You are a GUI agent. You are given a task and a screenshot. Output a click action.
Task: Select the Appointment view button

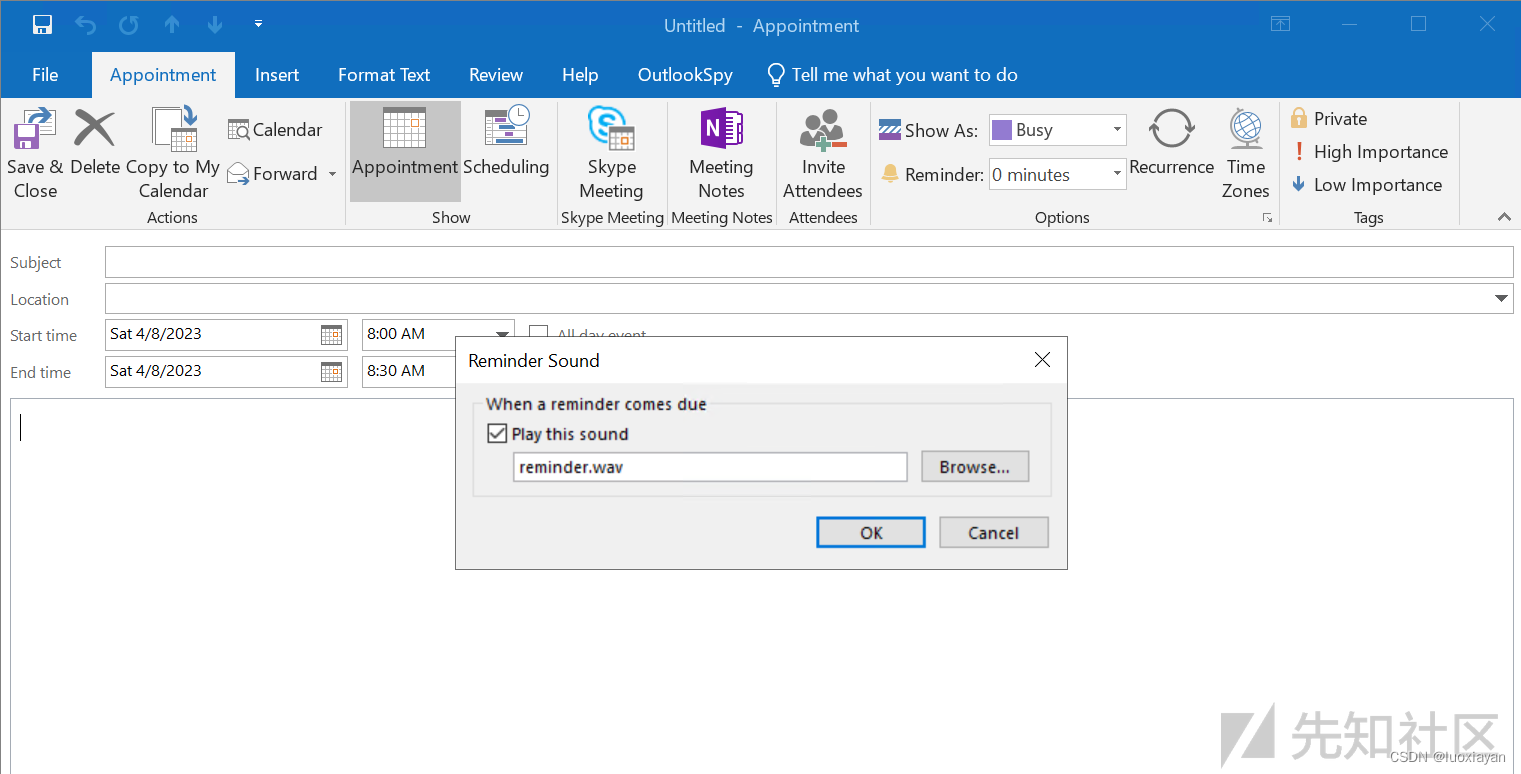click(405, 151)
